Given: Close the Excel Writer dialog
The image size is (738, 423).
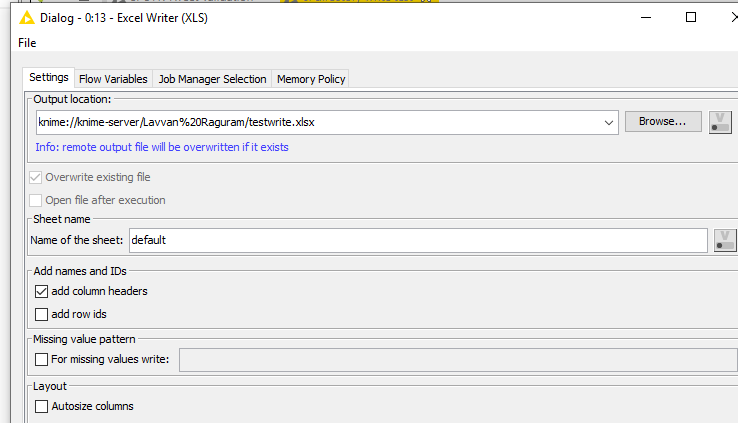Looking at the screenshot, I should 735,17.
